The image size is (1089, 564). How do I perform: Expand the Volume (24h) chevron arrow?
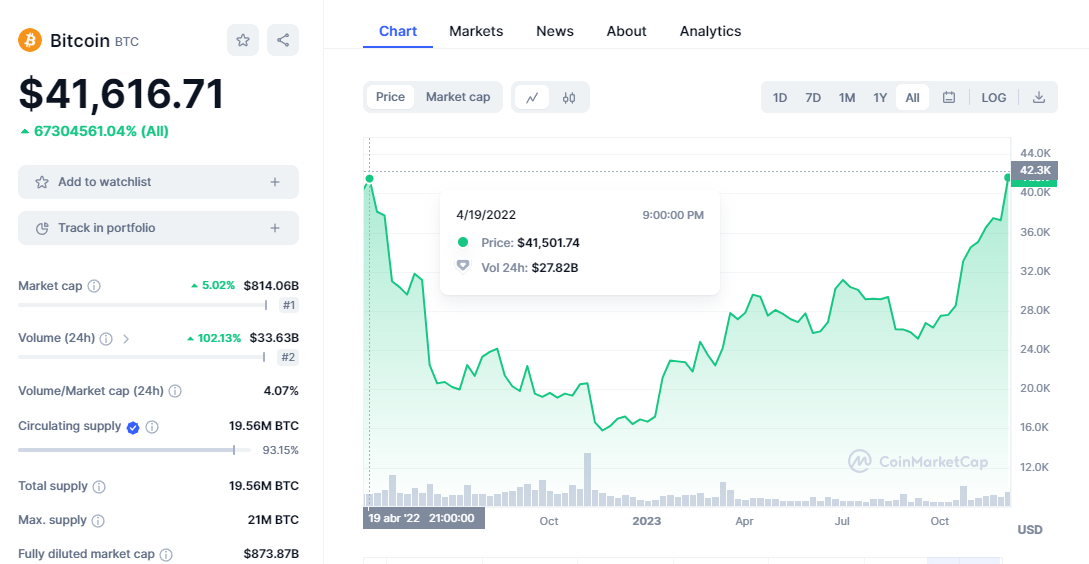coord(125,338)
